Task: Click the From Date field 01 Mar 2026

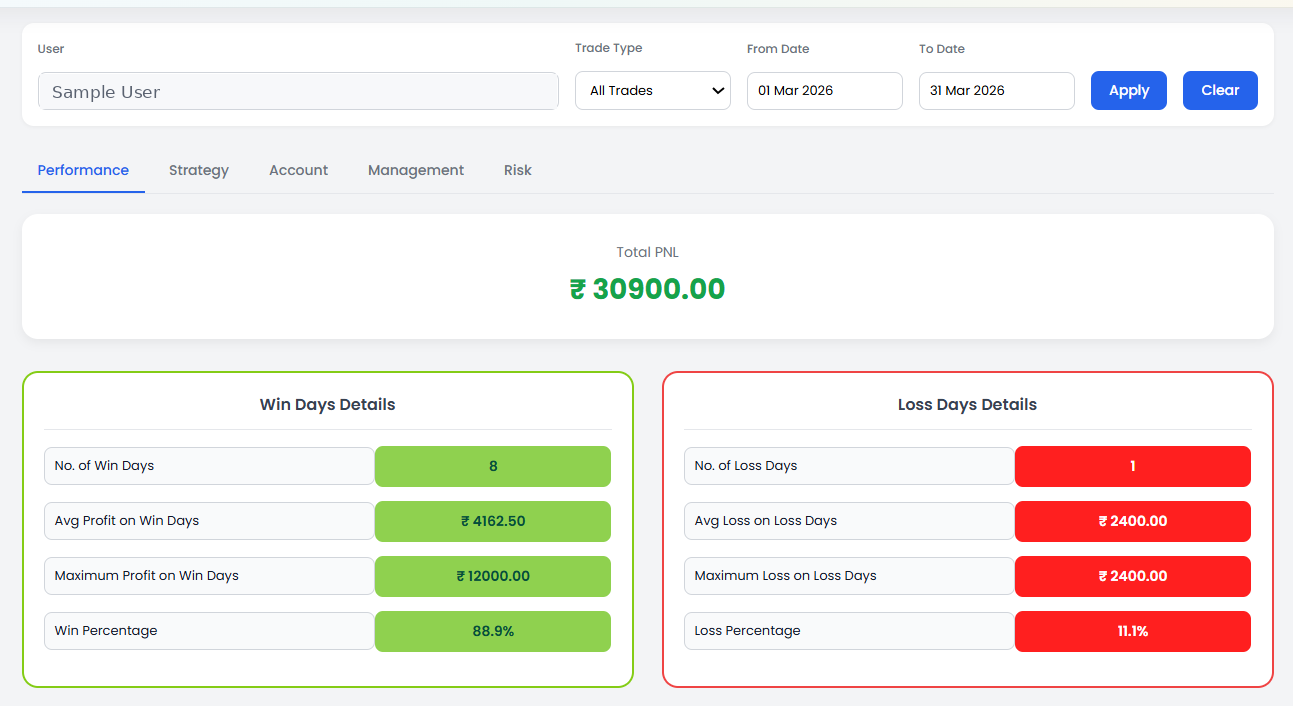Action: tap(825, 90)
